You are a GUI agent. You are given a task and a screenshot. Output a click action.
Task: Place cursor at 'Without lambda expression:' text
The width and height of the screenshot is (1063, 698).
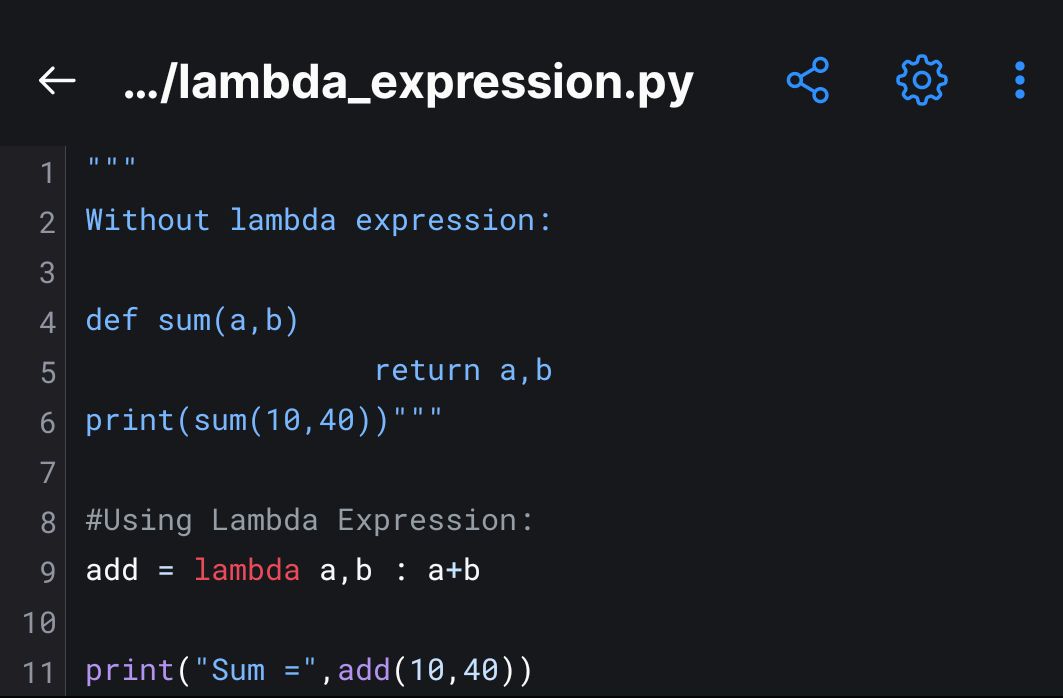point(319,220)
